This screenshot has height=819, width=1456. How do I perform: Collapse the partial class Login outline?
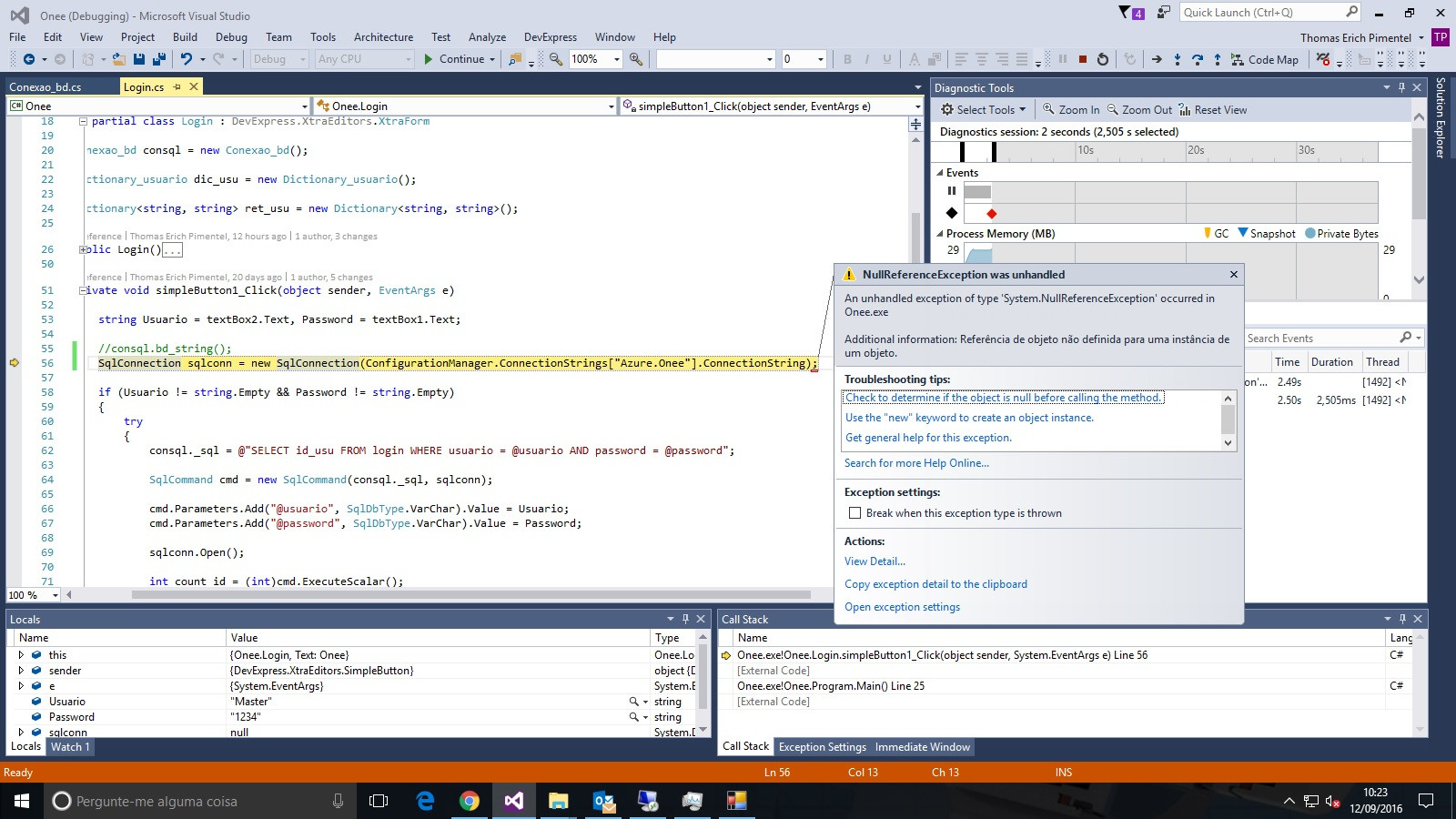click(x=83, y=121)
